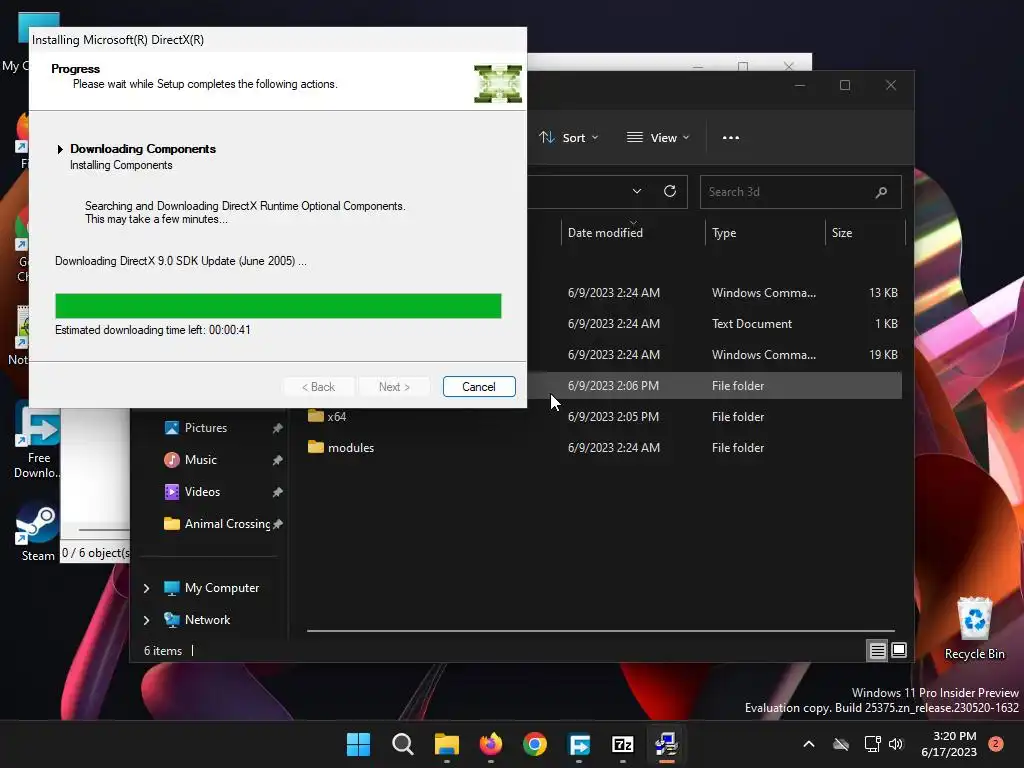Open the network status tray icon
This screenshot has width=1024, height=768.
(872, 744)
